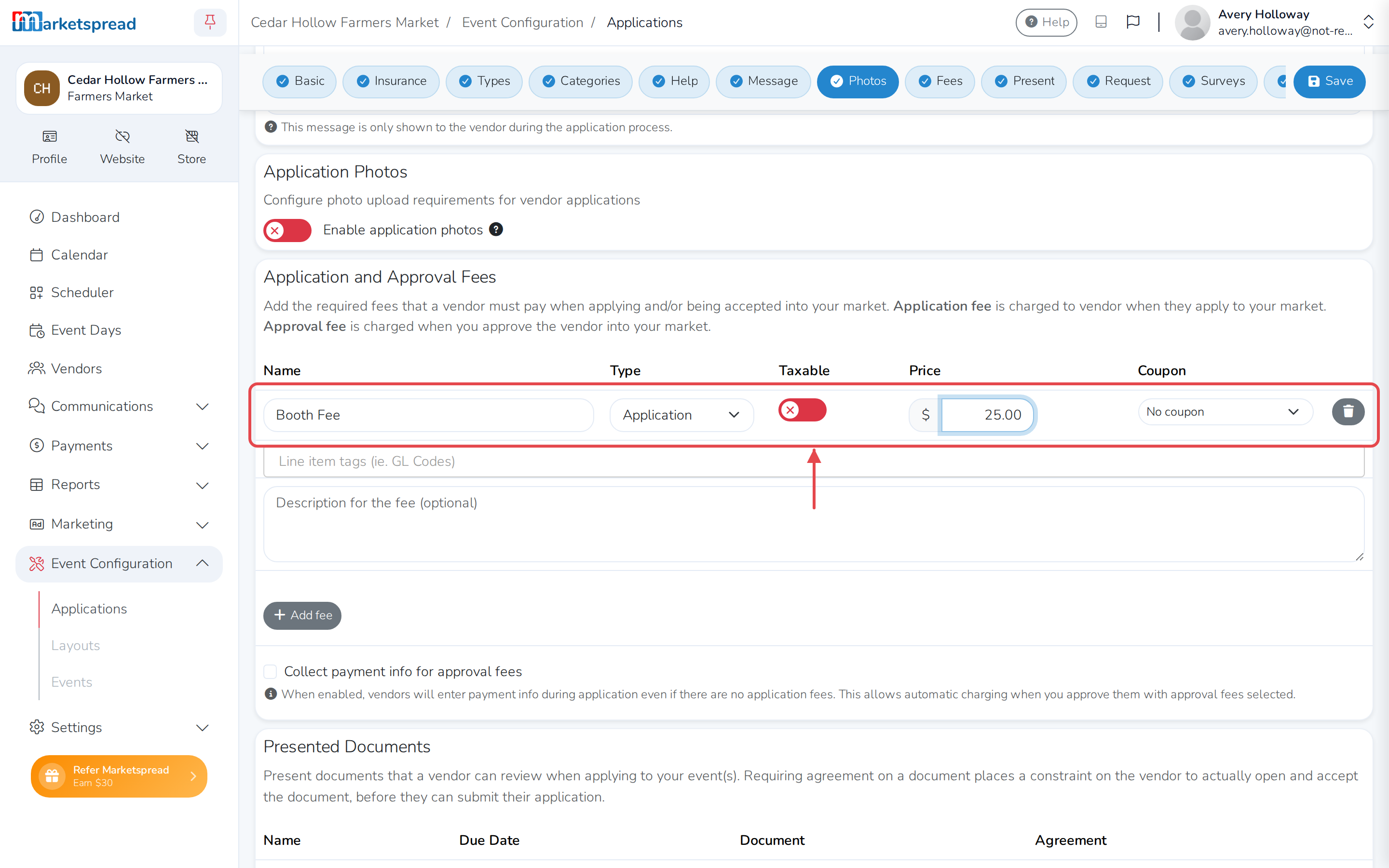Switch to the Categories tab

pos(580,81)
